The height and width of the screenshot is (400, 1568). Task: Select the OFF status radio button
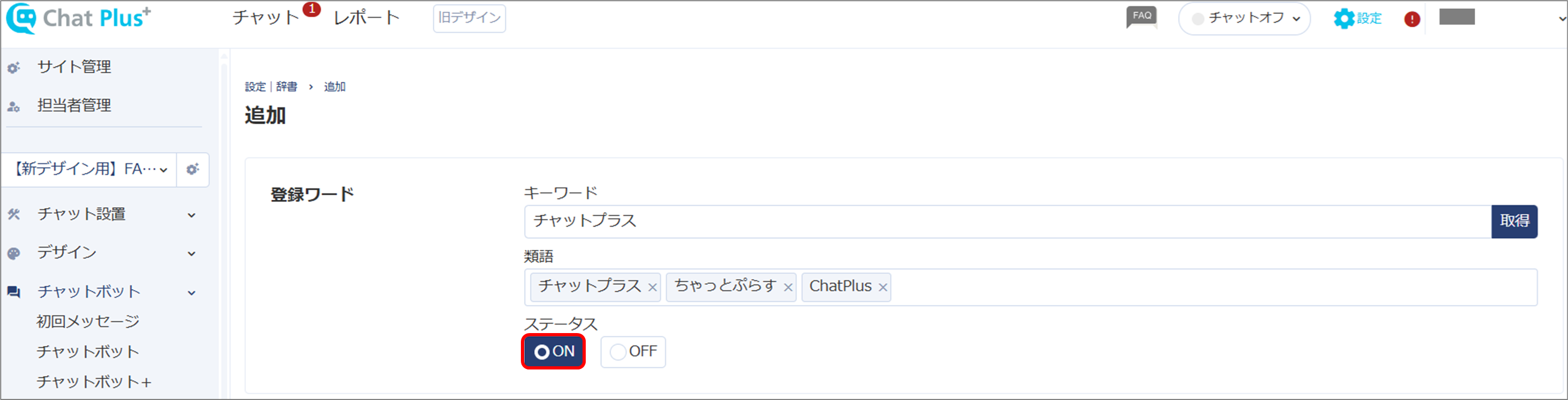click(x=633, y=352)
